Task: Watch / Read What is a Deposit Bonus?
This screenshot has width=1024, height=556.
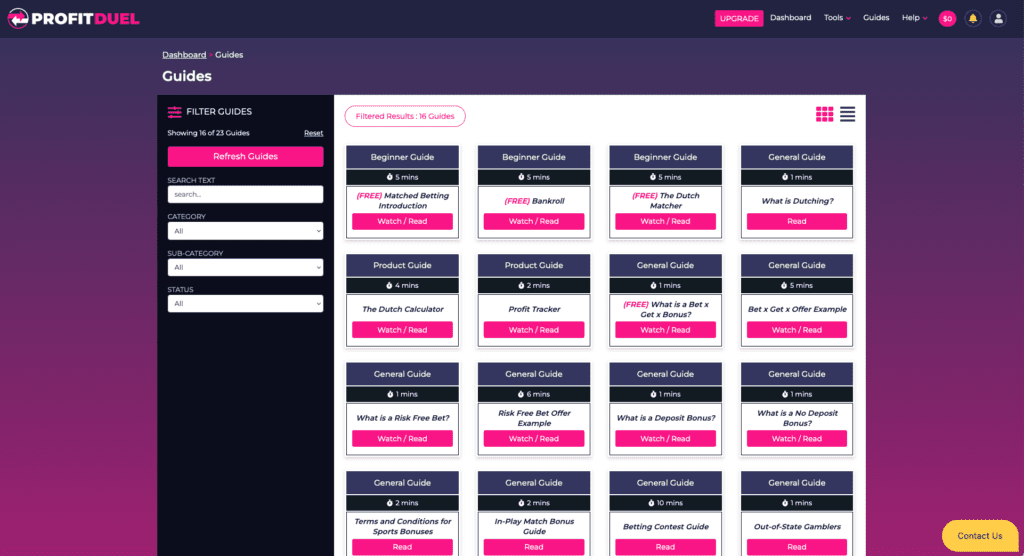Action: (665, 438)
